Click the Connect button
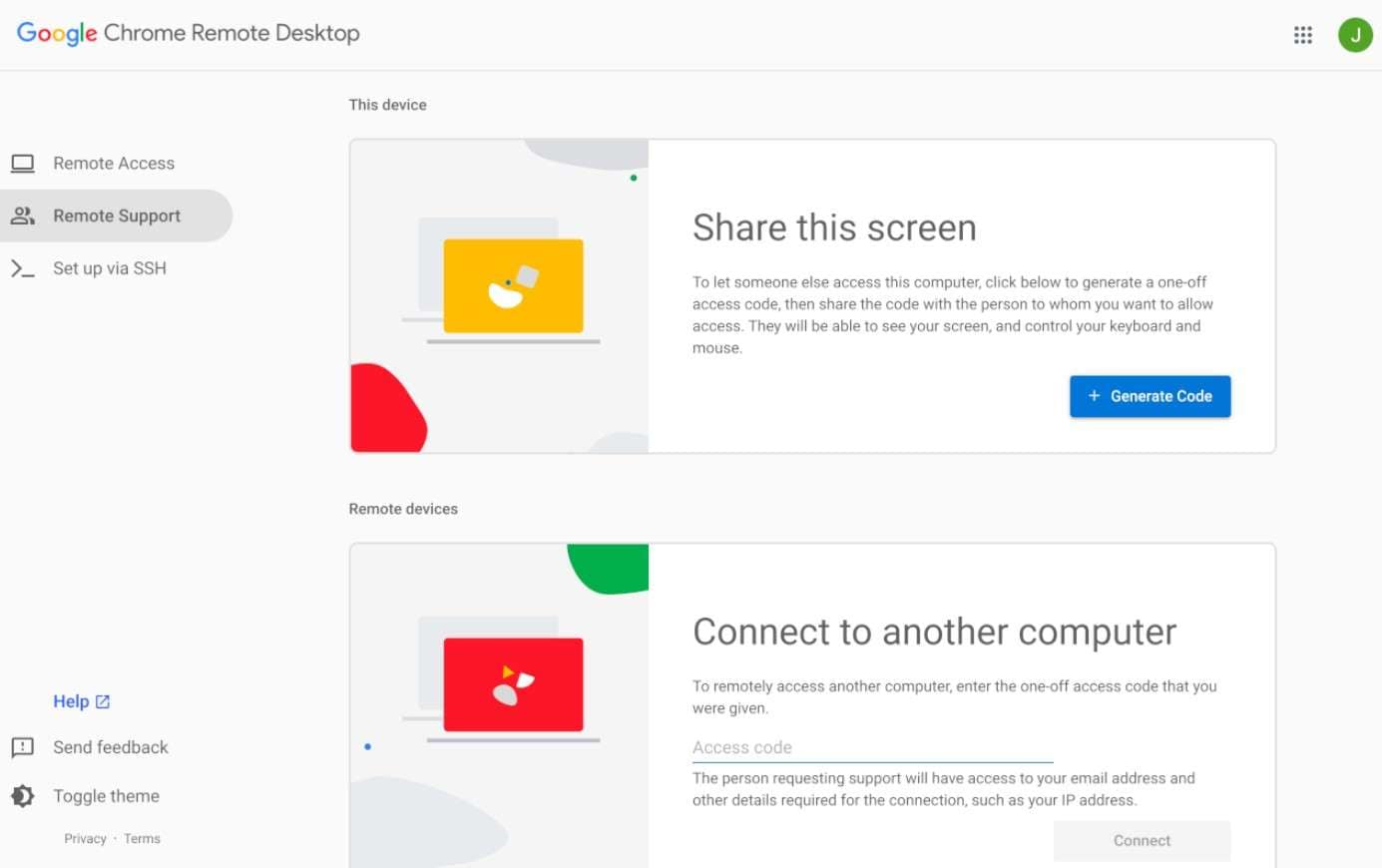 (1142, 841)
